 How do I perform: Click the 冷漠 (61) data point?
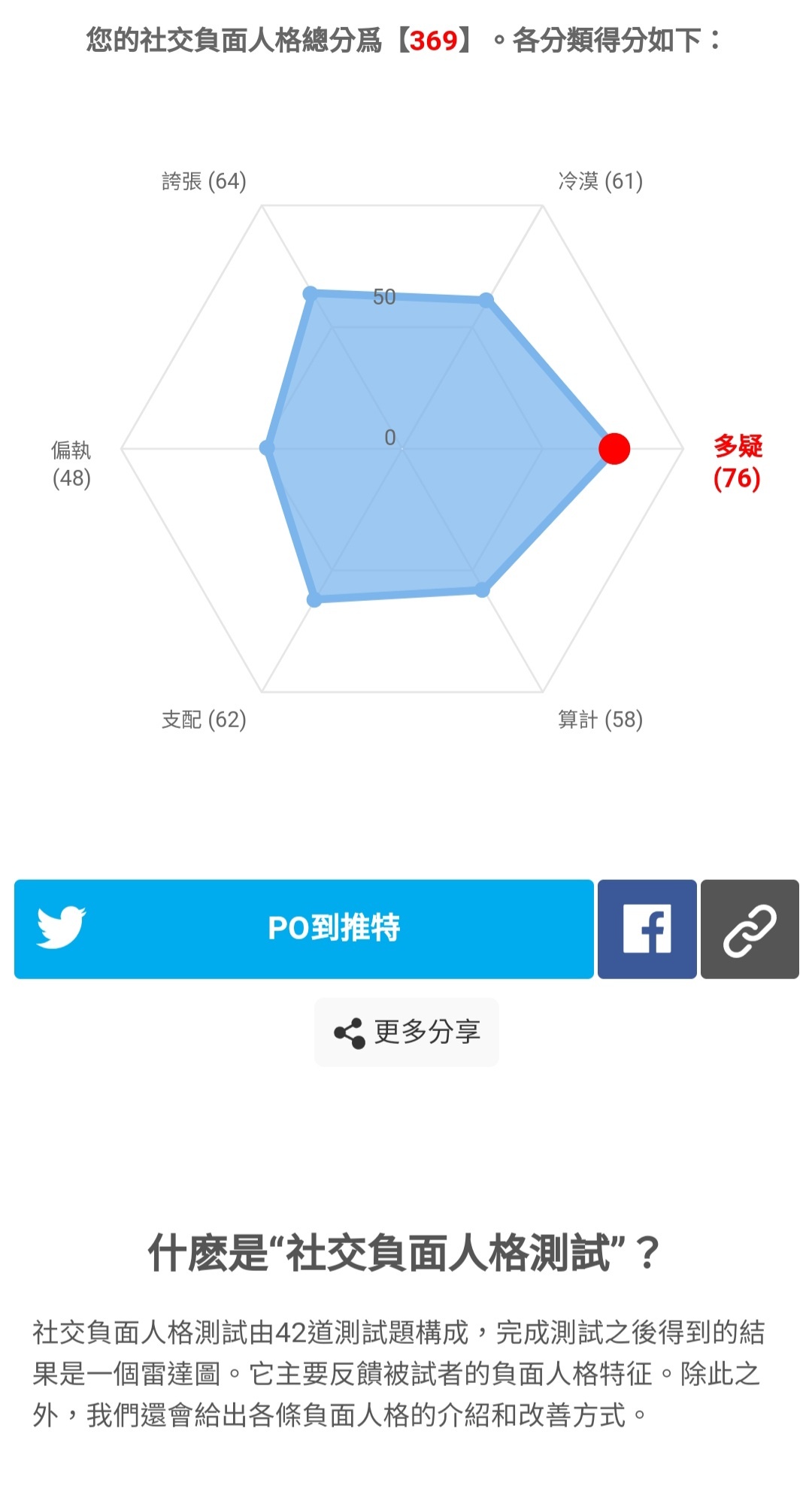tap(486, 301)
